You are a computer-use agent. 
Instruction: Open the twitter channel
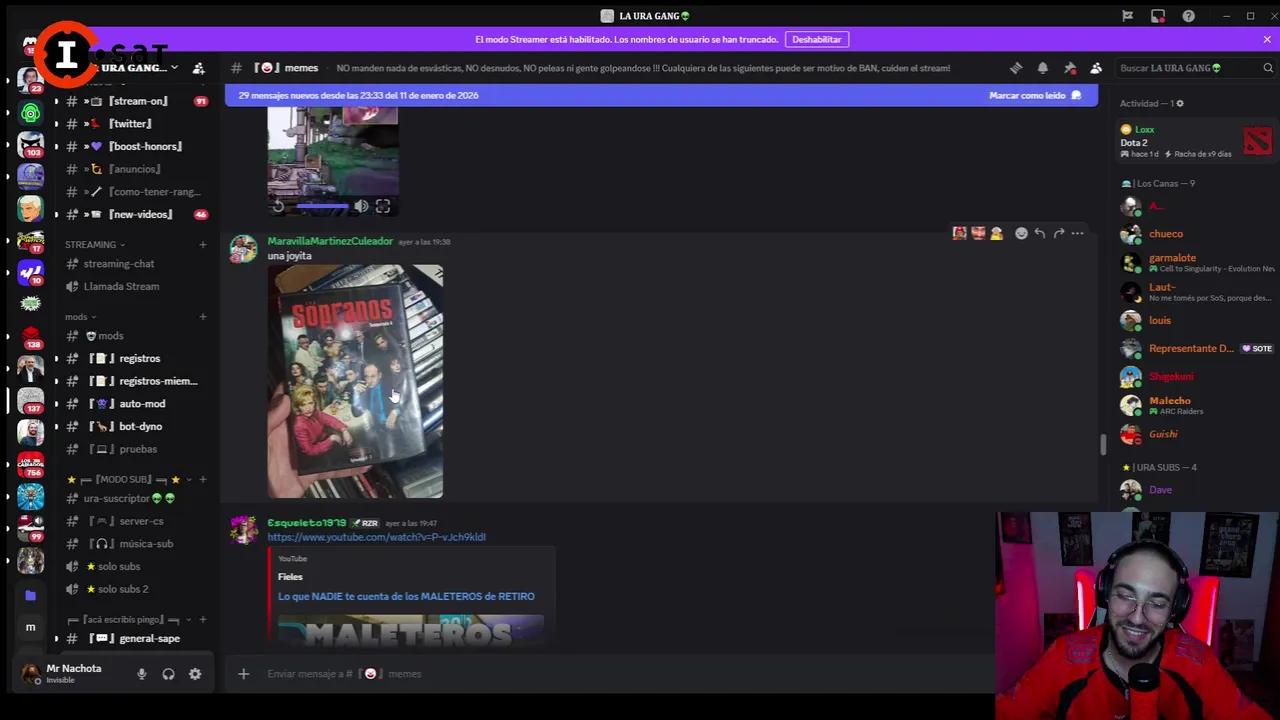[130, 124]
